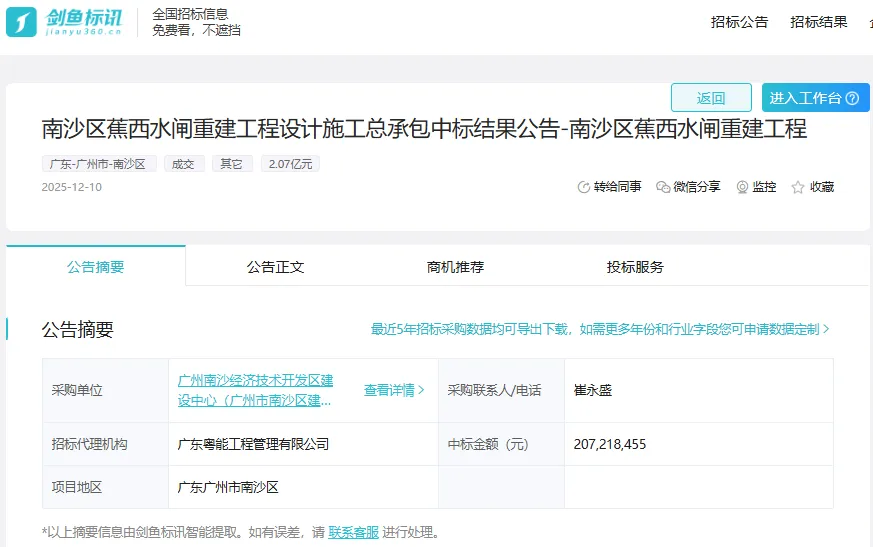The width and height of the screenshot is (873, 547).
Task: Click the question mark icon in 进入工作台
Action: click(852, 98)
